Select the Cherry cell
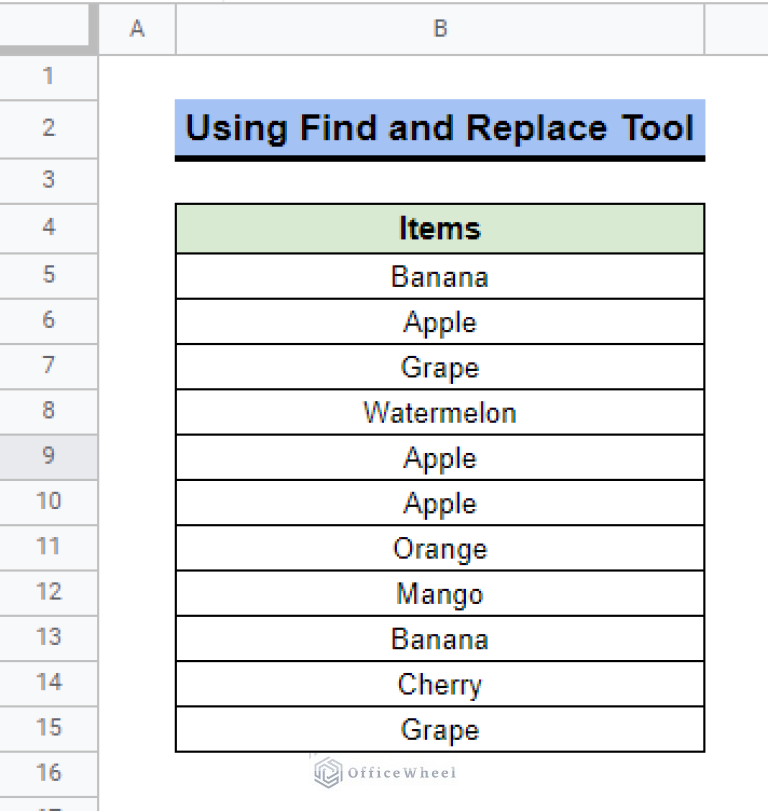This screenshot has width=768, height=811. tap(440, 684)
